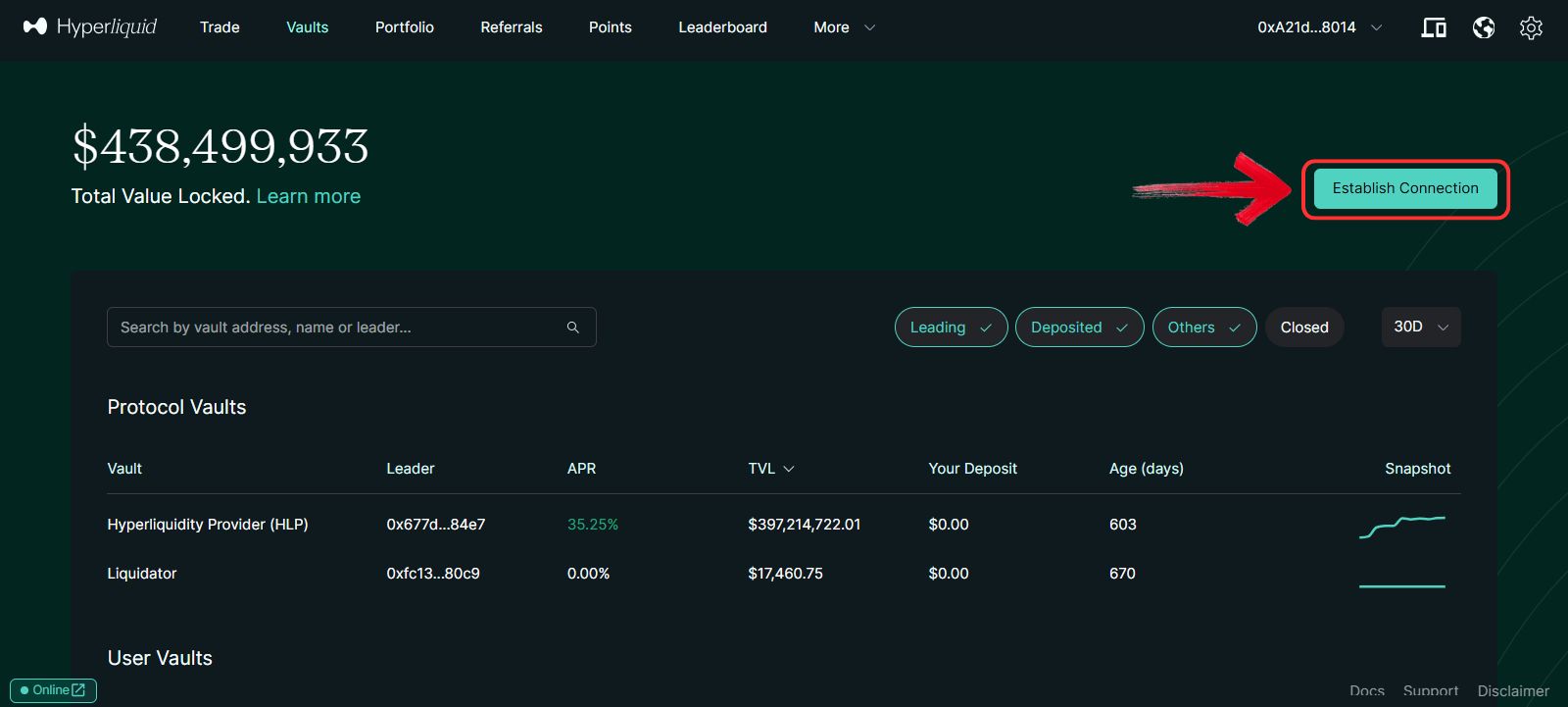Open the Hyperliquidity Provider (HLP) vault row
This screenshot has width=1568, height=707.
pos(783,525)
